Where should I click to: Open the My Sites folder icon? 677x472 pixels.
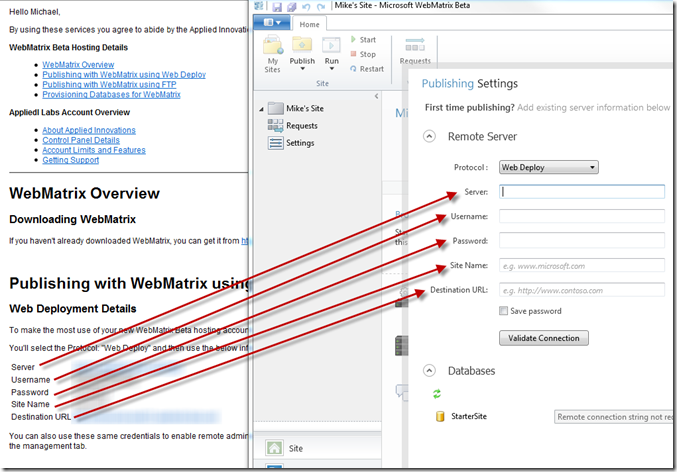pos(272,45)
